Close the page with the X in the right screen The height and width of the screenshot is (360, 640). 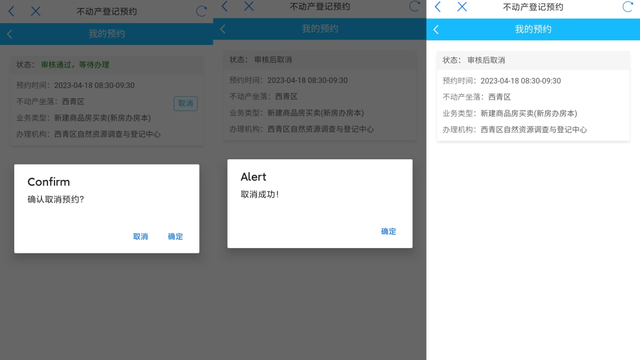462,7
